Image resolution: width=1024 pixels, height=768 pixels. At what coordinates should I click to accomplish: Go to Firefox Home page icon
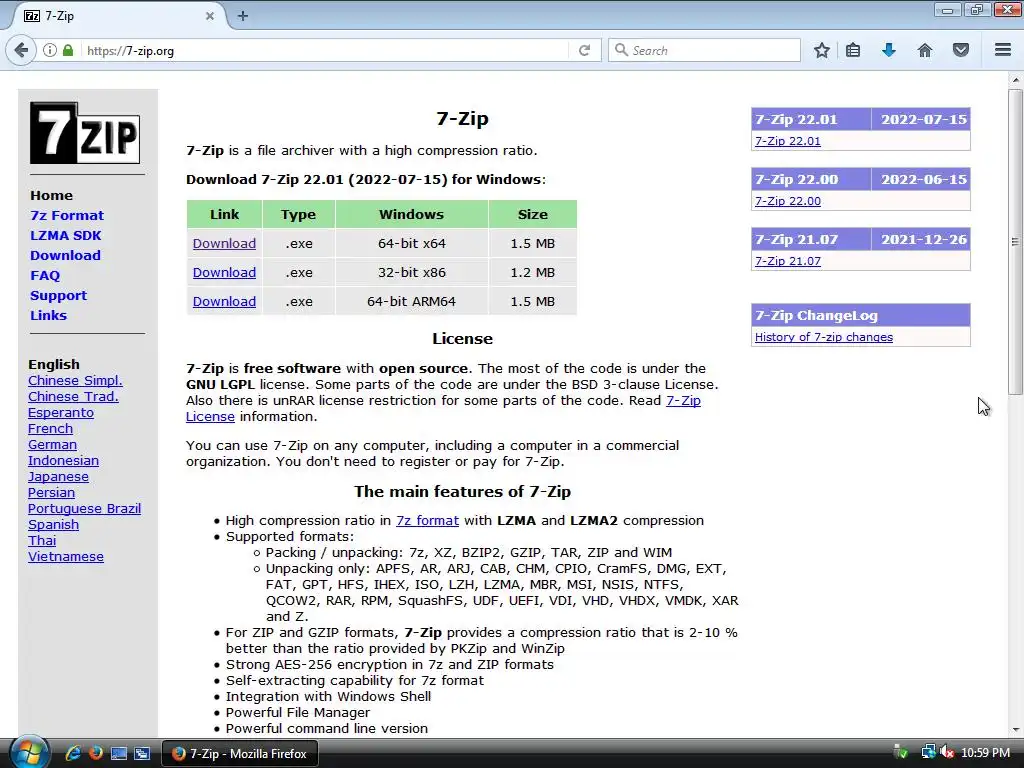point(925,50)
